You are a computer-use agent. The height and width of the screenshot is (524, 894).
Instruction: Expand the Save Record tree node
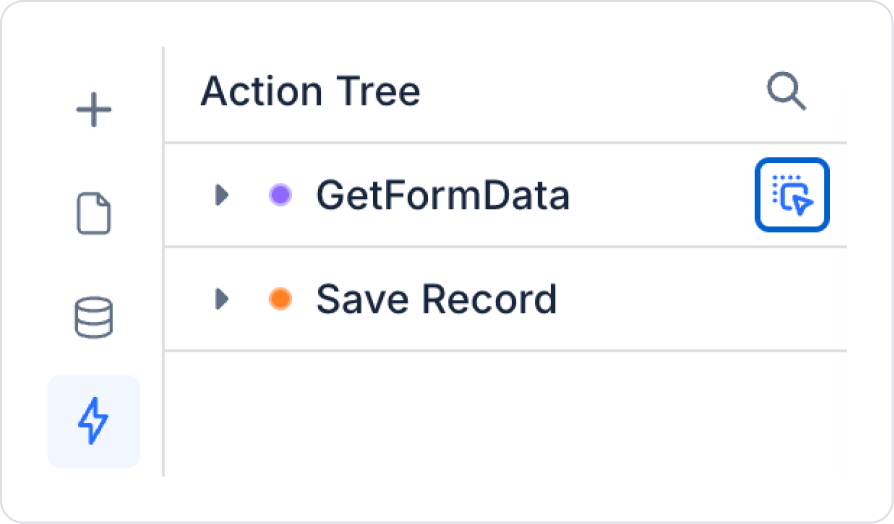[x=222, y=299]
